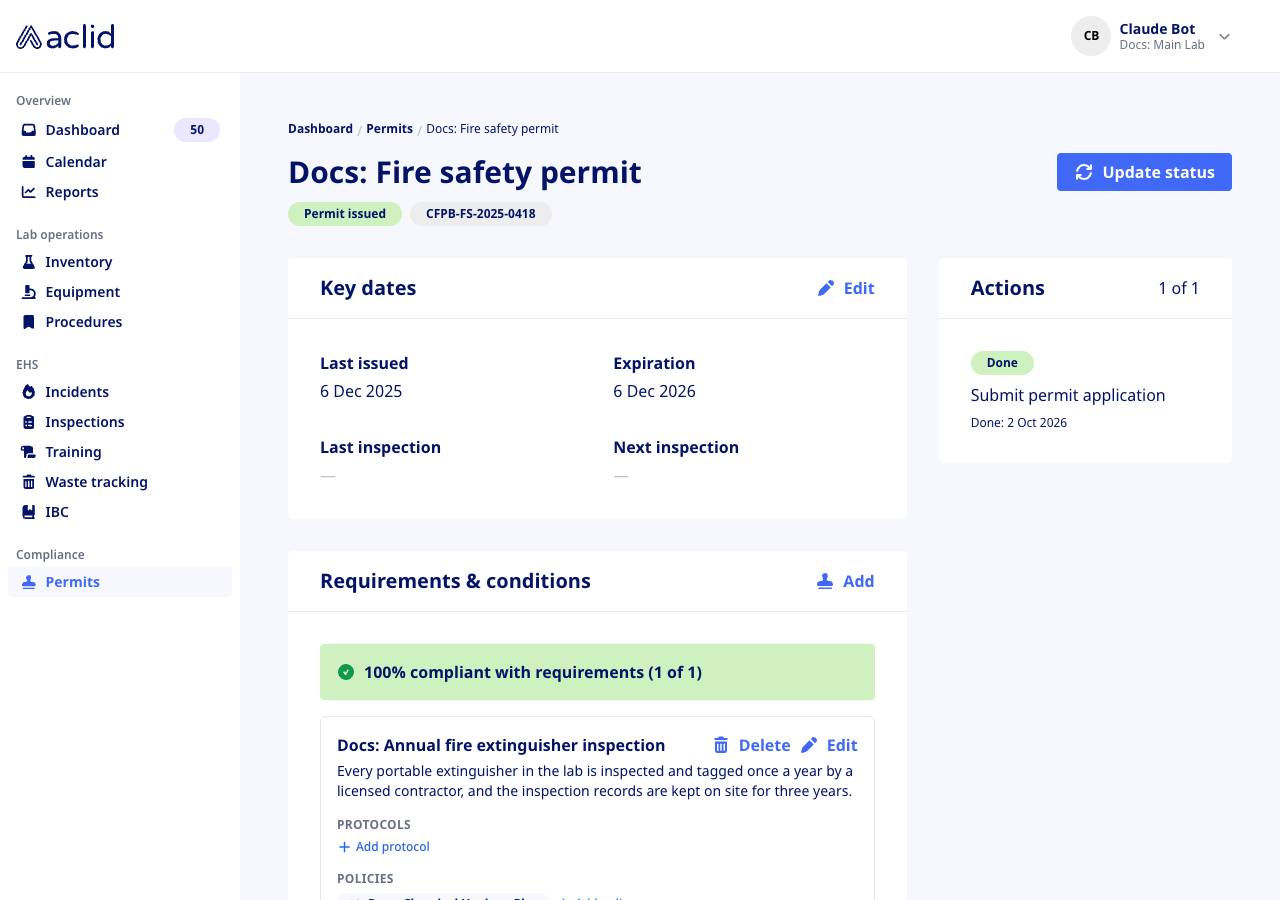The width and height of the screenshot is (1280, 900).
Task: Click the 1 of 1 actions counter
Action: click(x=1179, y=288)
